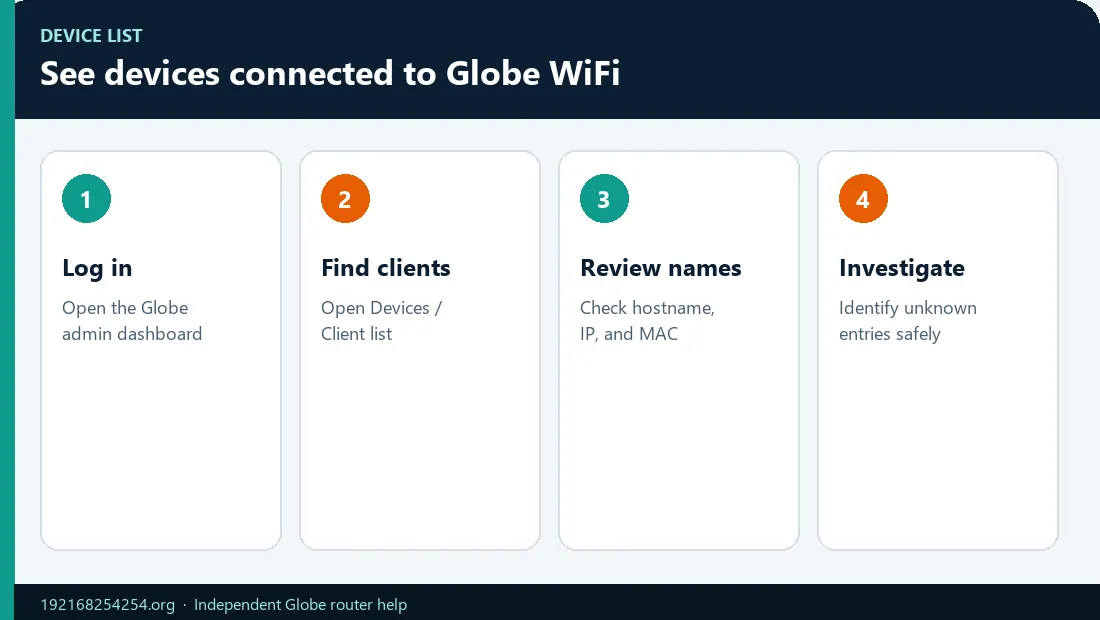Click 'Independent Globe router help' footer text
The height and width of the screenshot is (620, 1100).
[x=300, y=605]
